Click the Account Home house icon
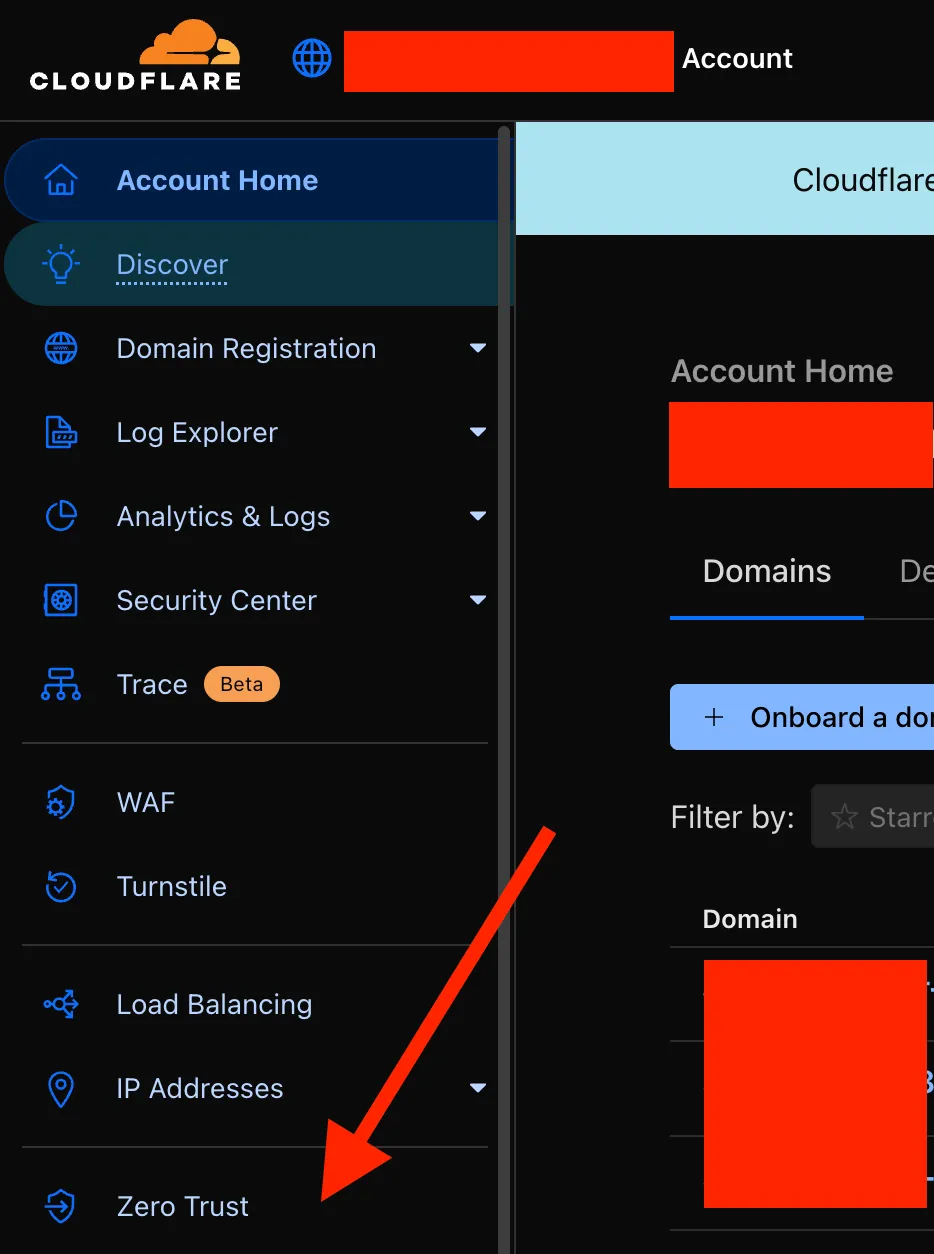This screenshot has height=1254, width=934. click(61, 180)
